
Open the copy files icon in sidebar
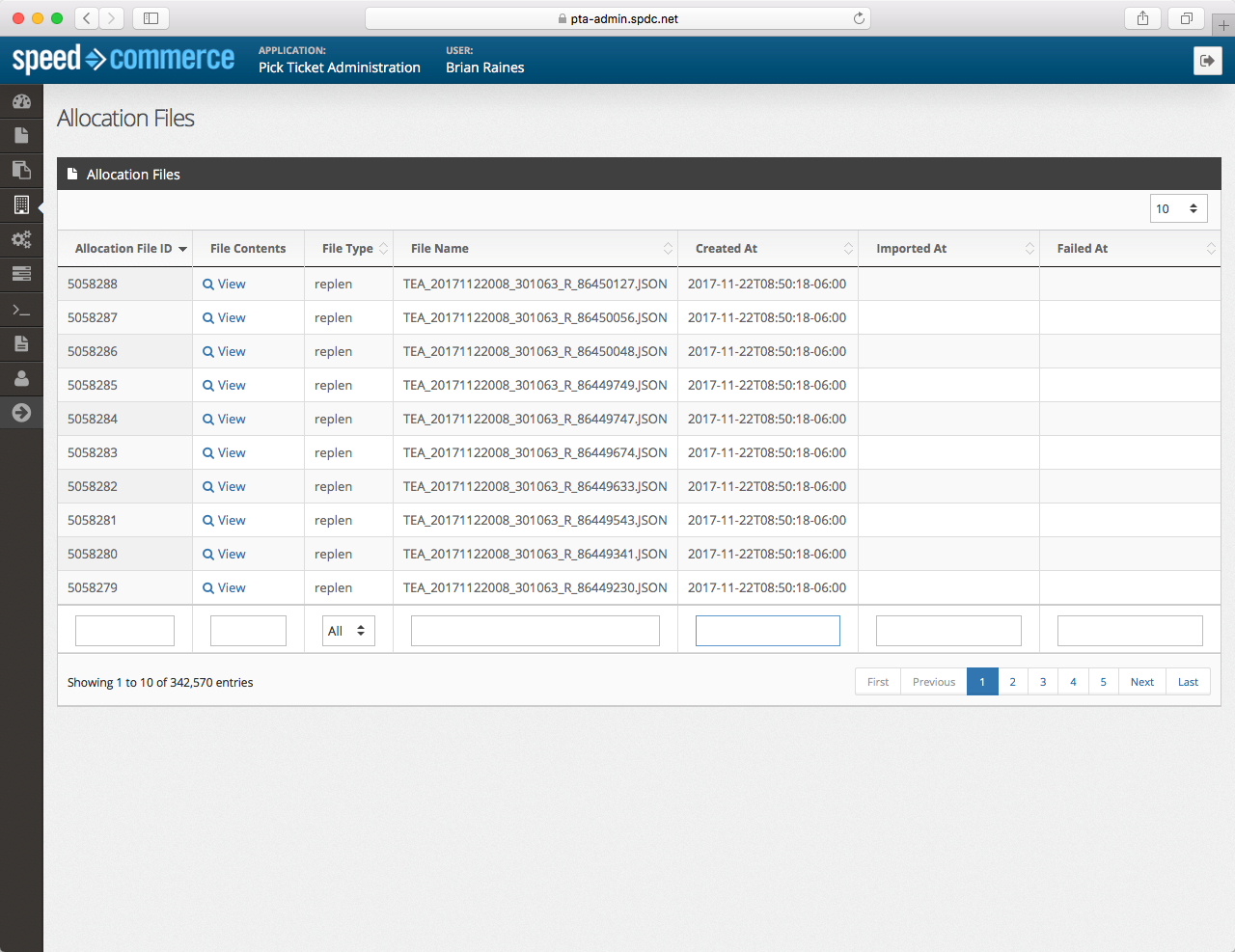[x=21, y=170]
